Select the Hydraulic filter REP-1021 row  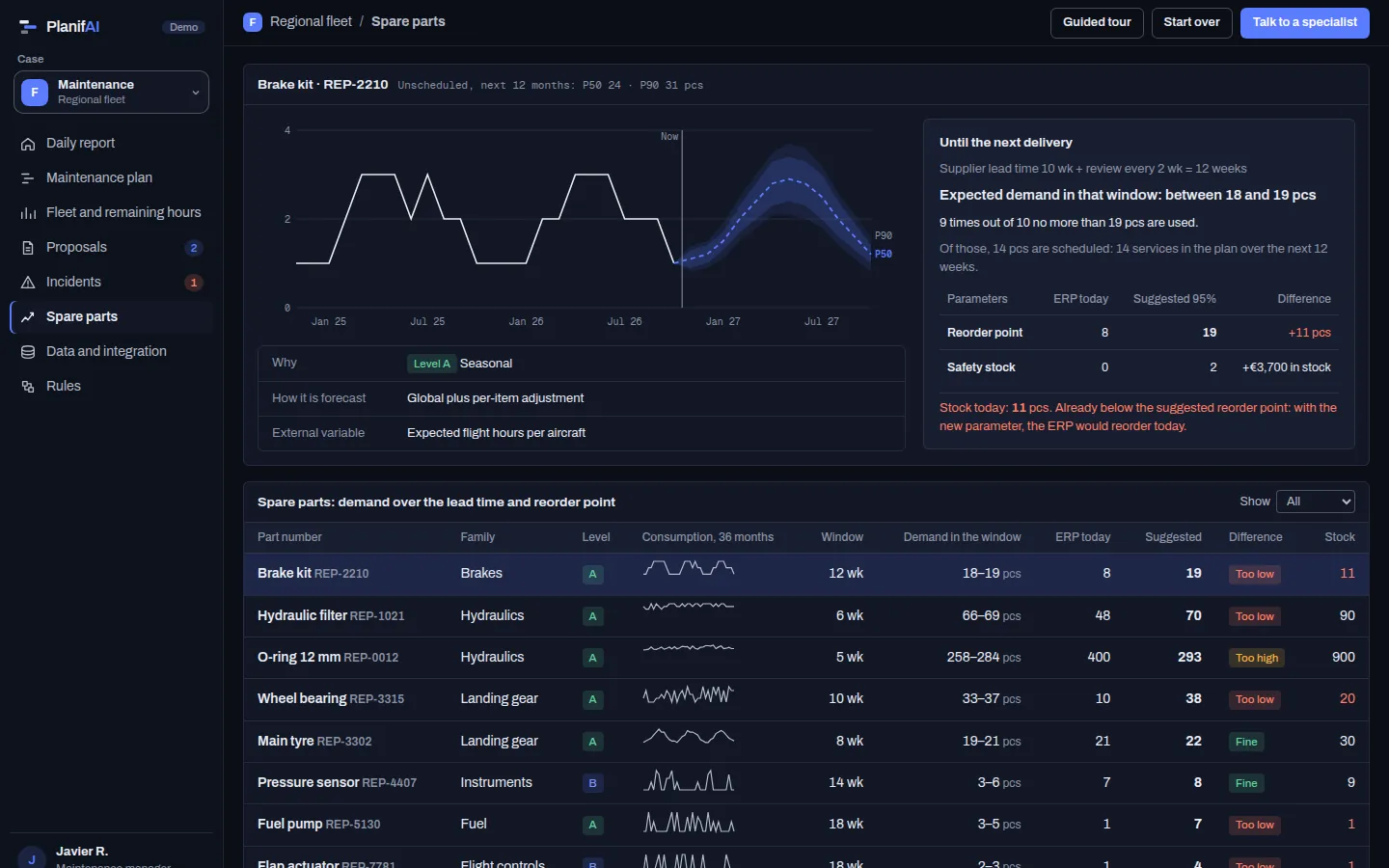pos(806,615)
